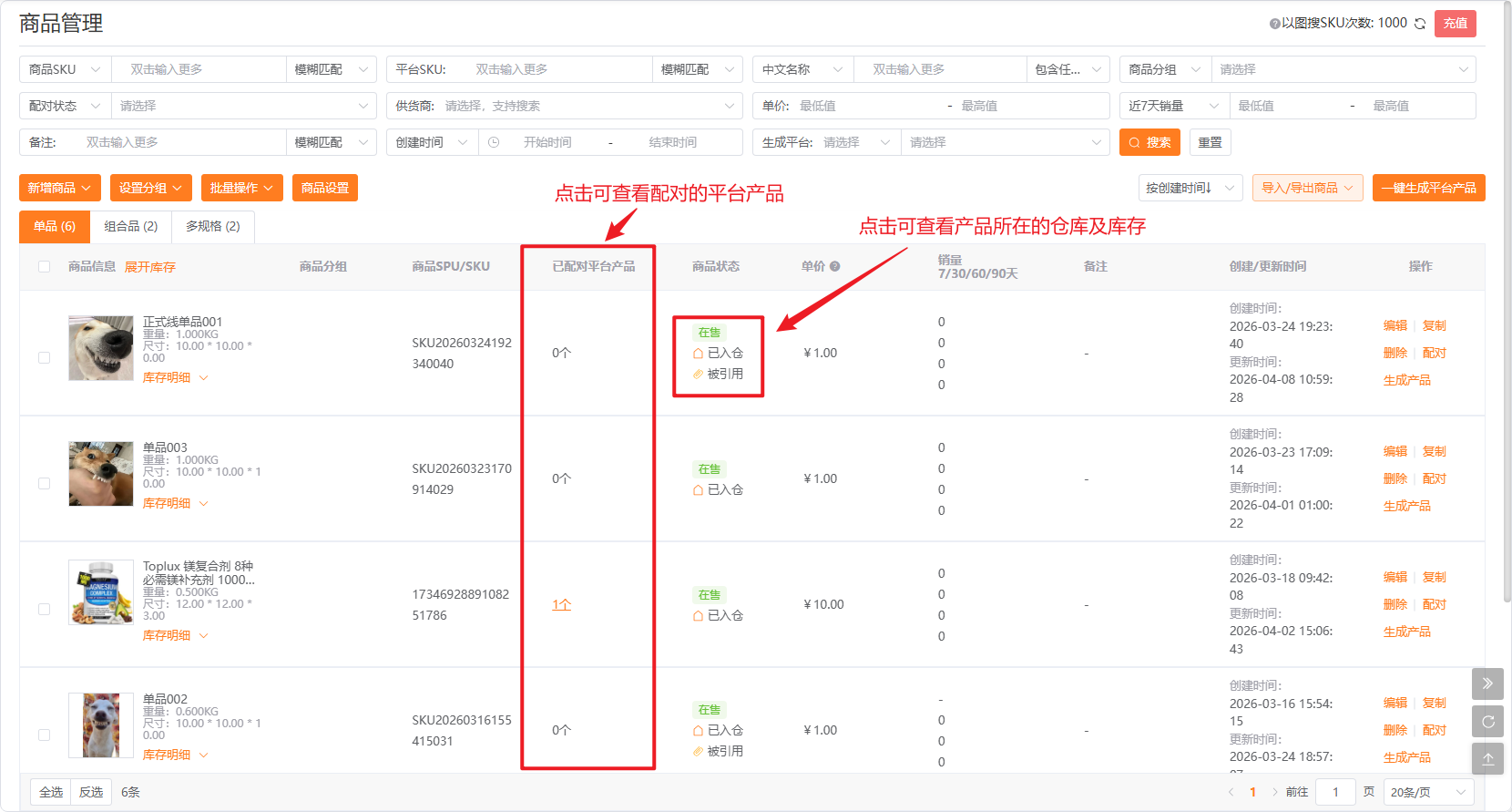The image size is (1512, 812).
Task: Open 新增商品 menu button
Action: [60, 188]
